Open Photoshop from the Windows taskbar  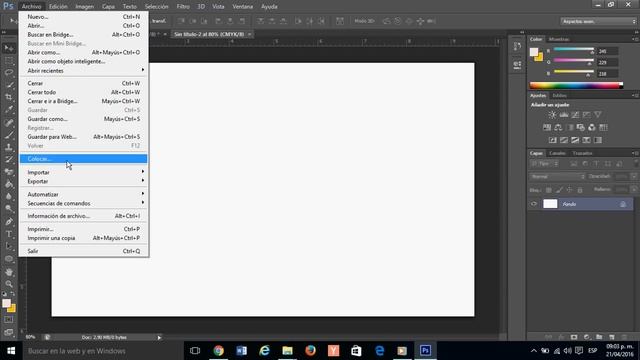coord(425,350)
